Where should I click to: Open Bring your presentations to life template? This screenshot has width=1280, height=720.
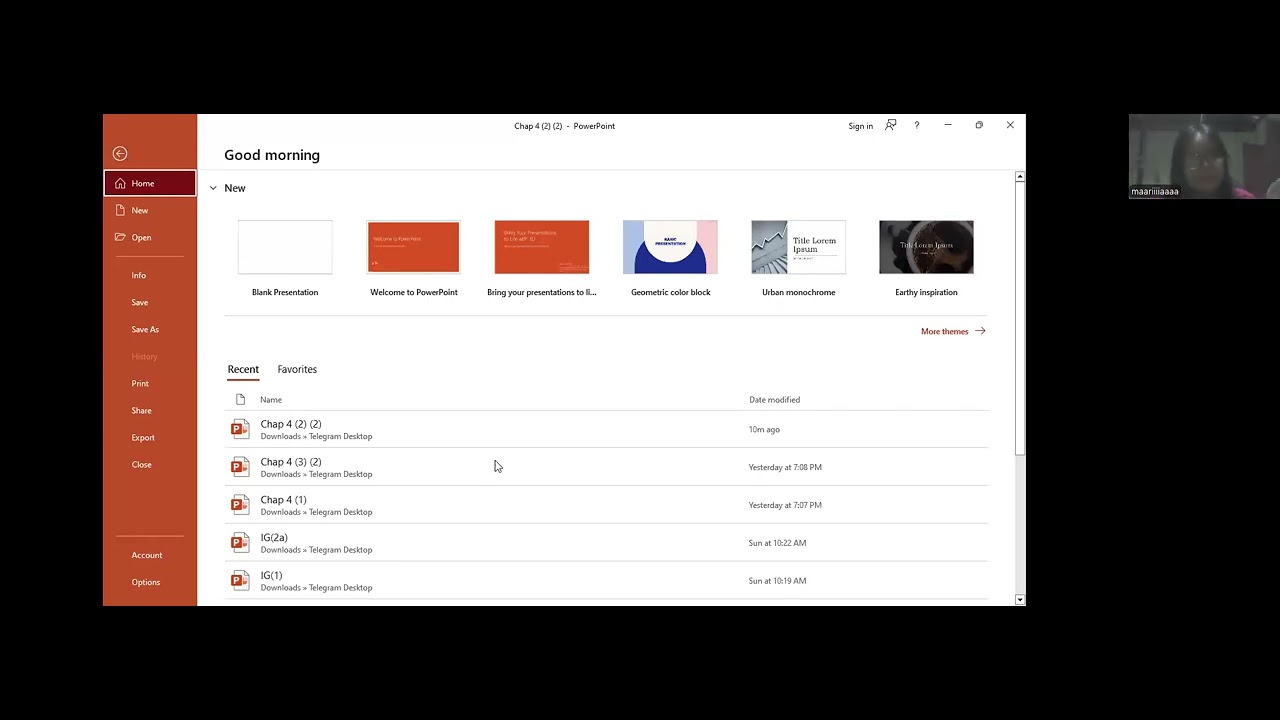542,259
